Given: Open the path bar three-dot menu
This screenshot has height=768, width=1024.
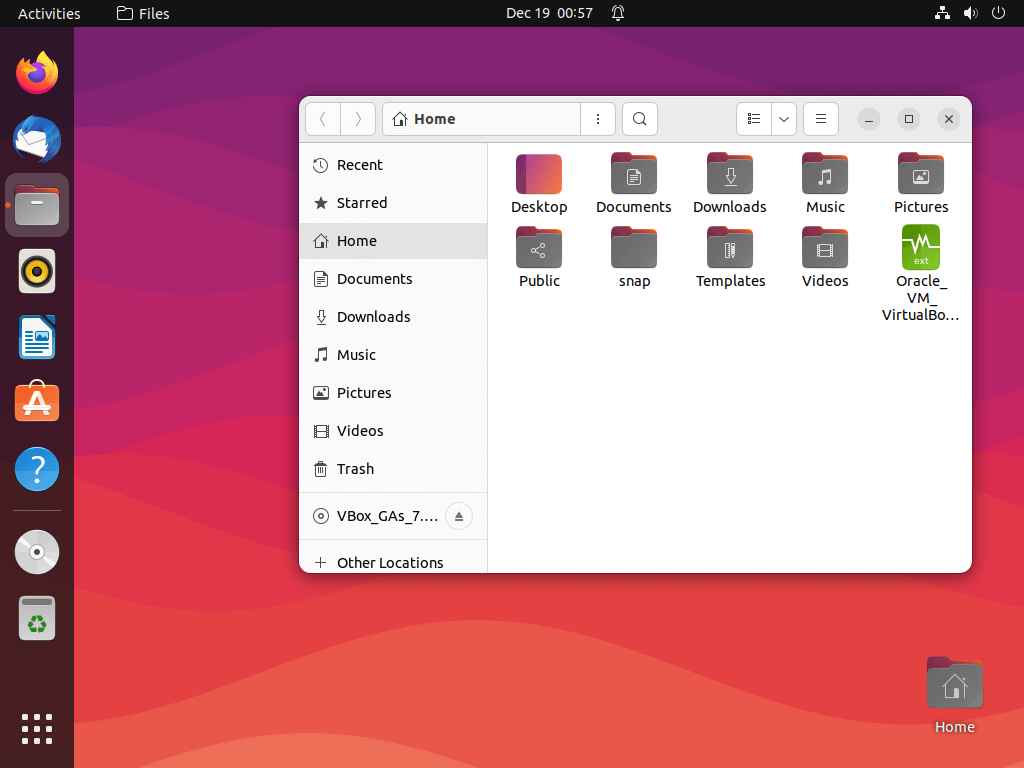Looking at the screenshot, I should pyautogui.click(x=598, y=119).
